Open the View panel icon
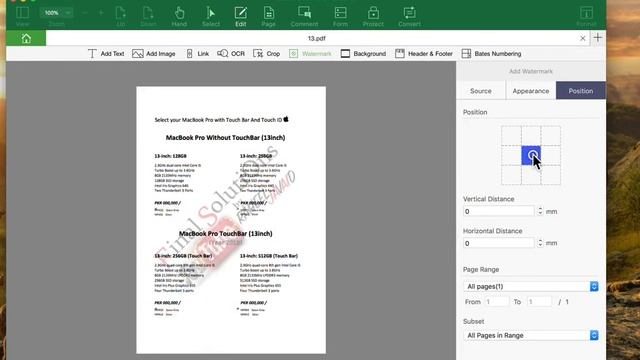The height and width of the screenshot is (360, 640). coord(22,16)
